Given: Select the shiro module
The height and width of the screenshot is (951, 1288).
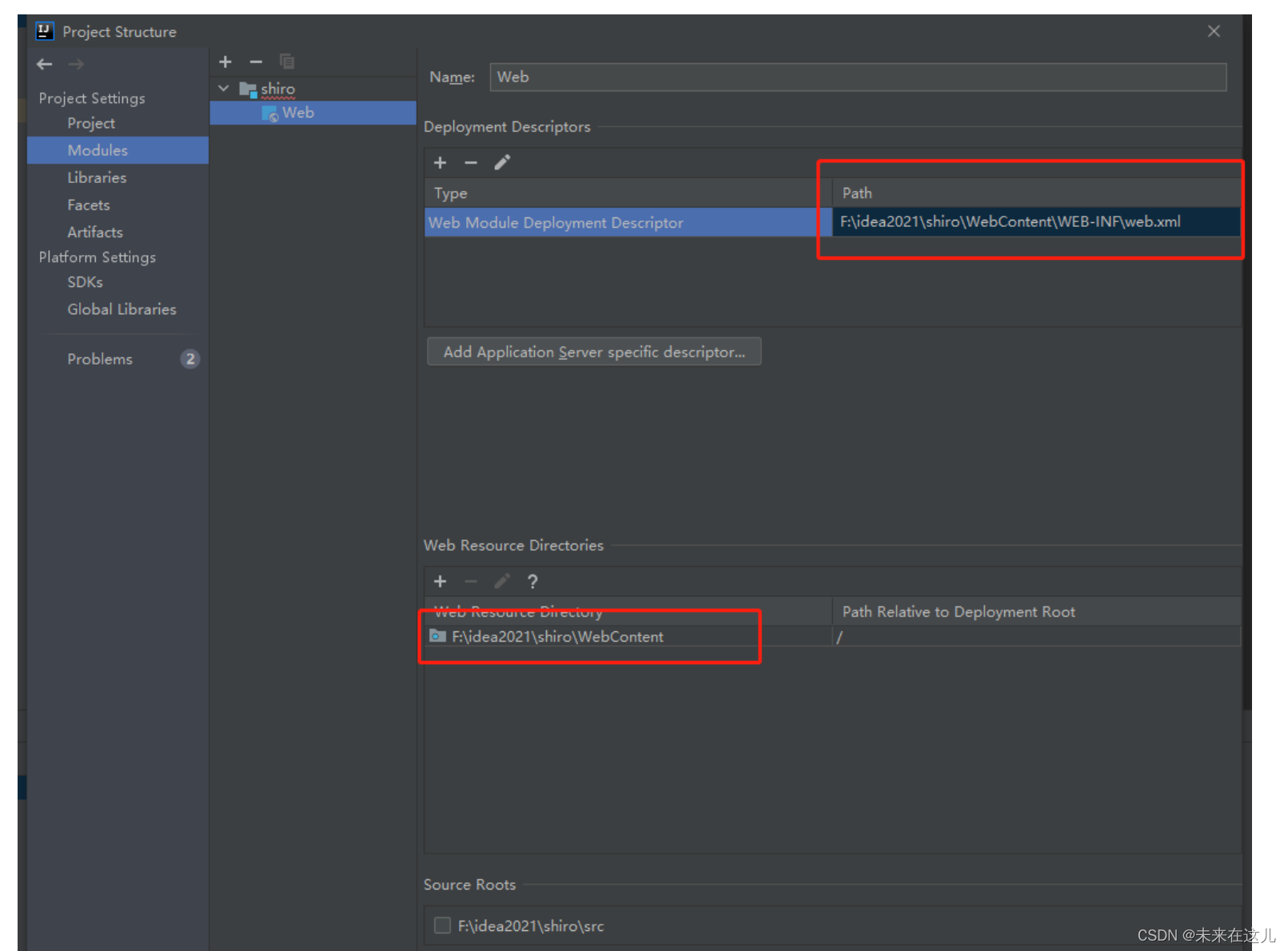Looking at the screenshot, I should point(277,89).
